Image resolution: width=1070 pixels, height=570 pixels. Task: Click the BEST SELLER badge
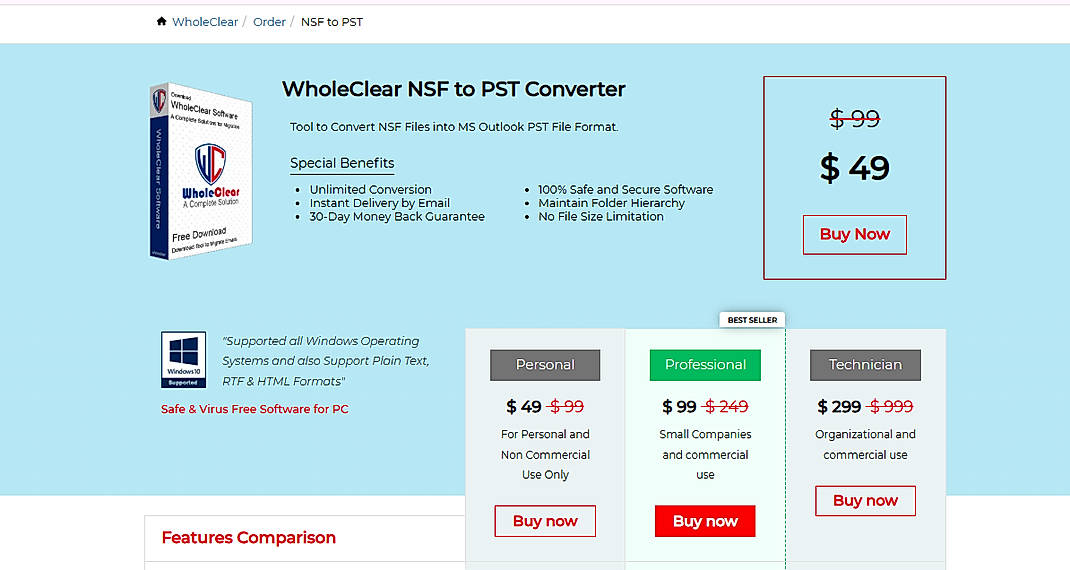(x=752, y=319)
